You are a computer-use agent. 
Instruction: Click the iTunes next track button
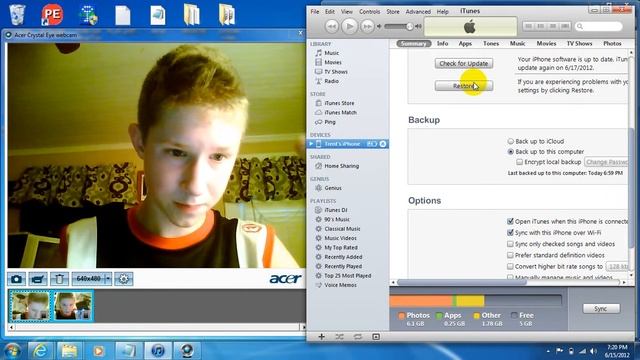tap(367, 27)
